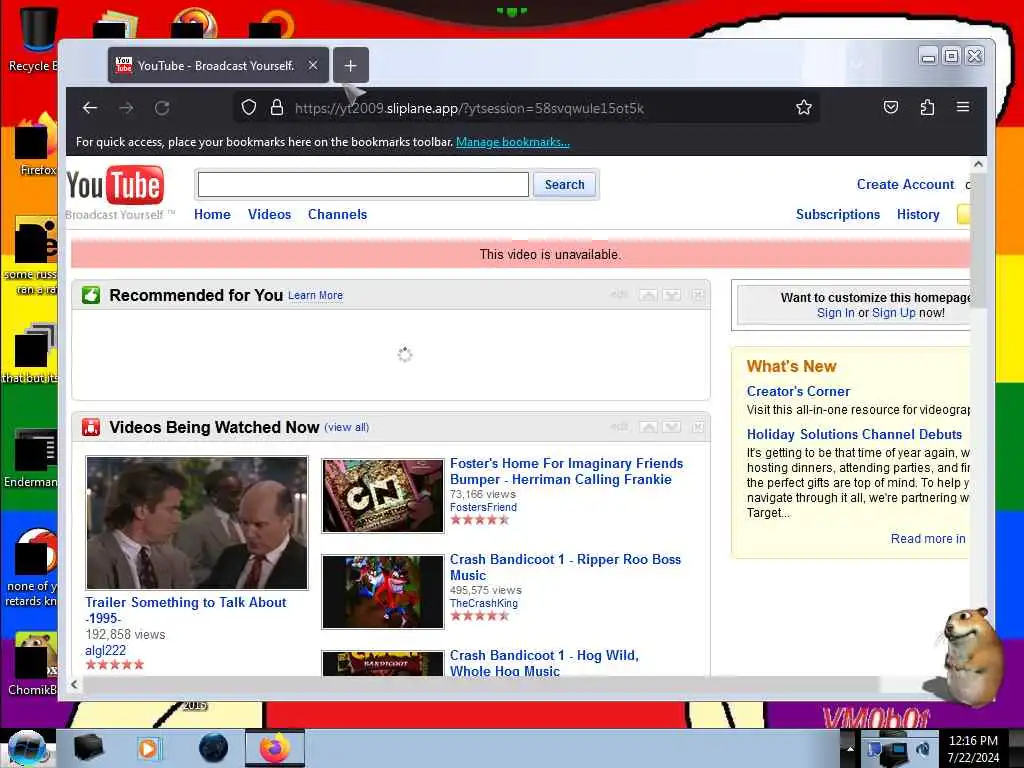This screenshot has width=1024, height=768.
Task: Open the Home navigation link
Action: [212, 214]
